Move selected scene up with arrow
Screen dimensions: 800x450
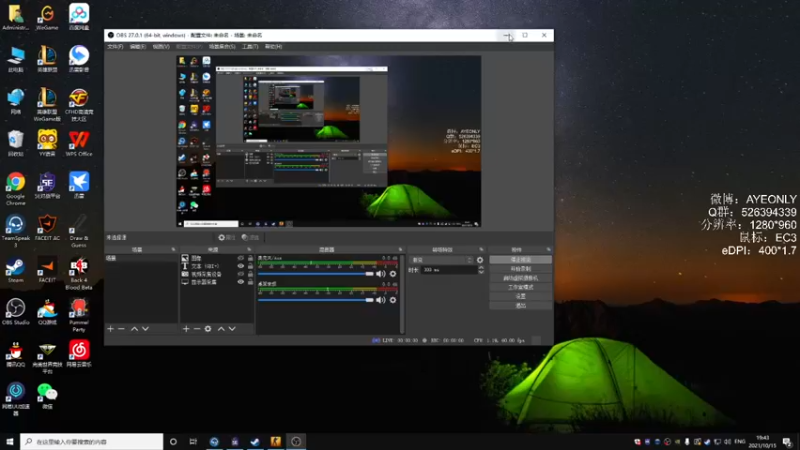tap(134, 329)
